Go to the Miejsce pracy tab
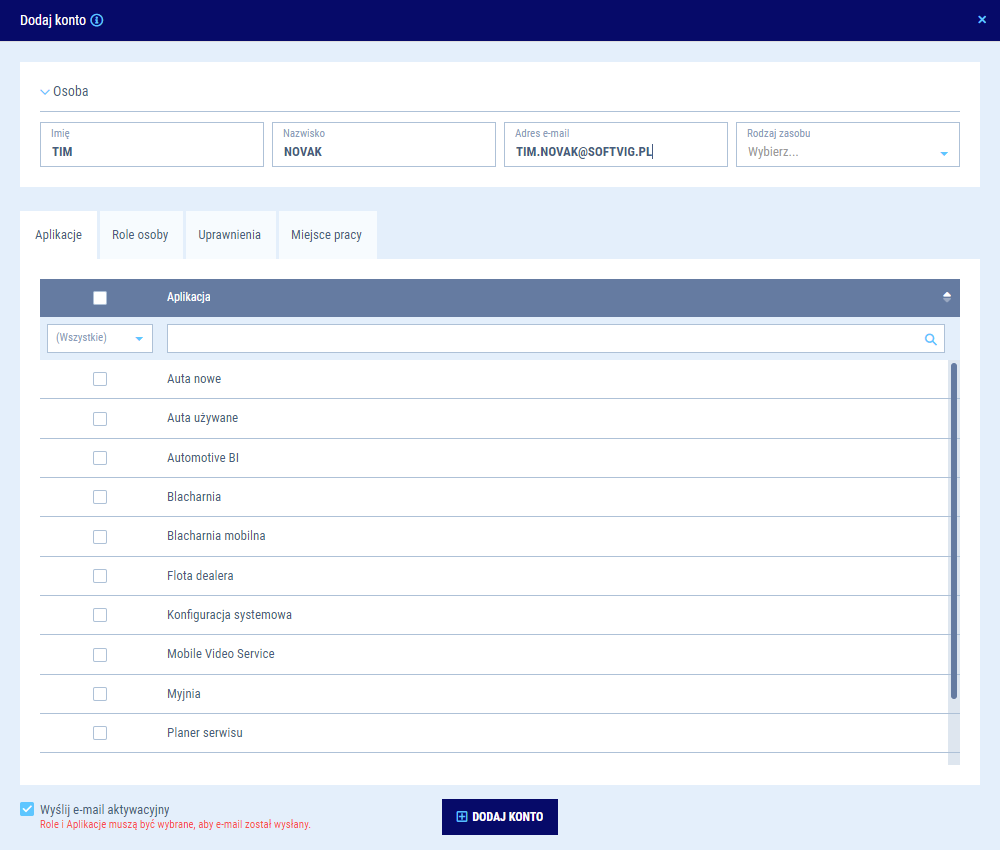Image resolution: width=1000 pixels, height=850 pixels. coord(326,235)
